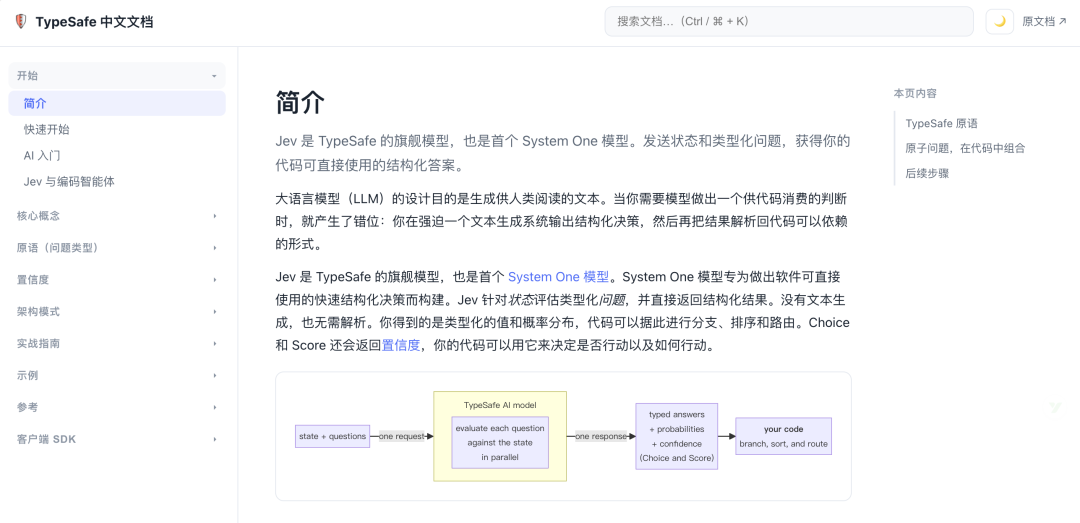1080x523 pixels.
Task: Select 简介 in the sidebar
Action: point(116,103)
